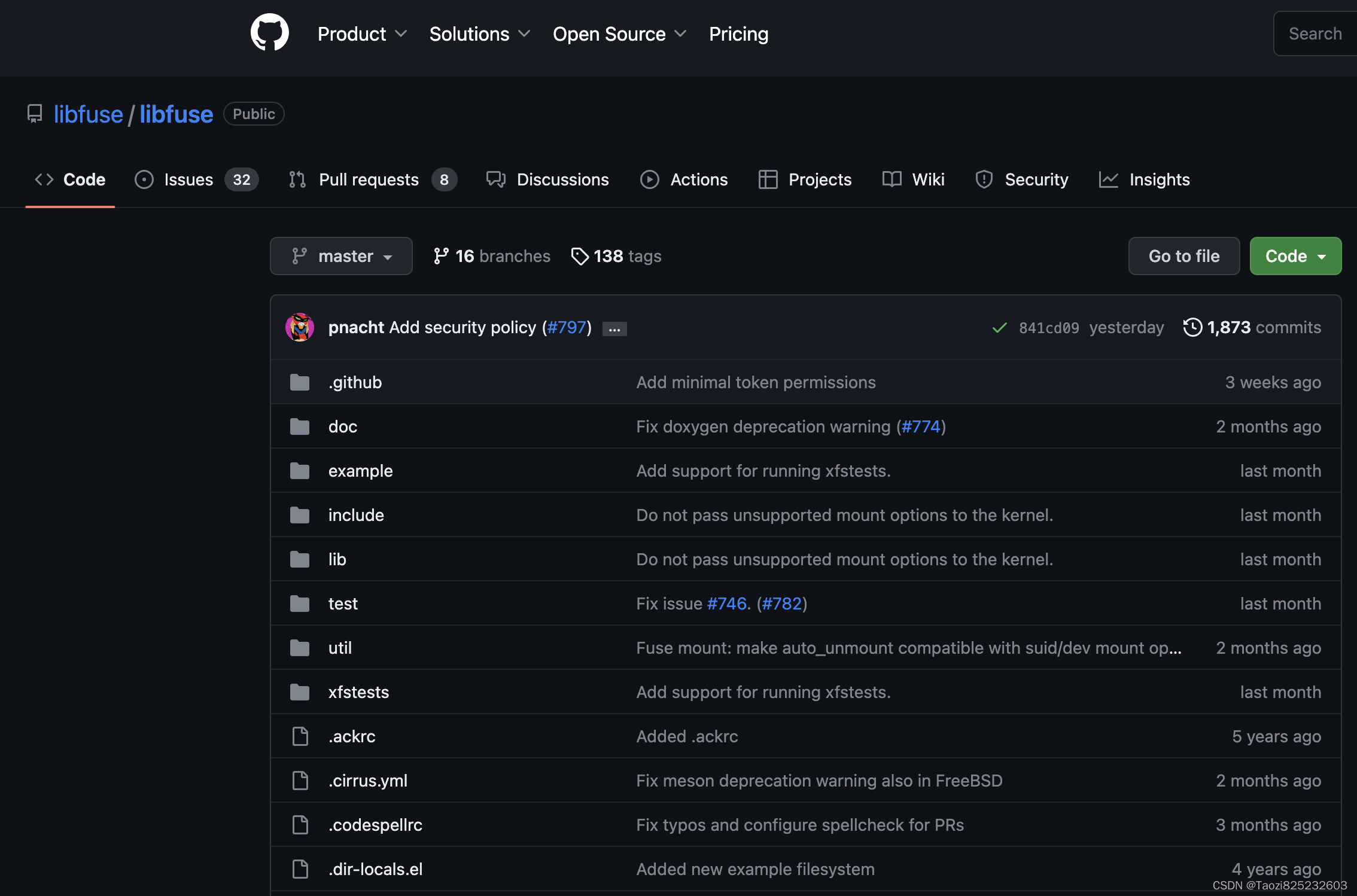Click 'Add minimal token permissions' commit message
1357x896 pixels.
[756, 382]
